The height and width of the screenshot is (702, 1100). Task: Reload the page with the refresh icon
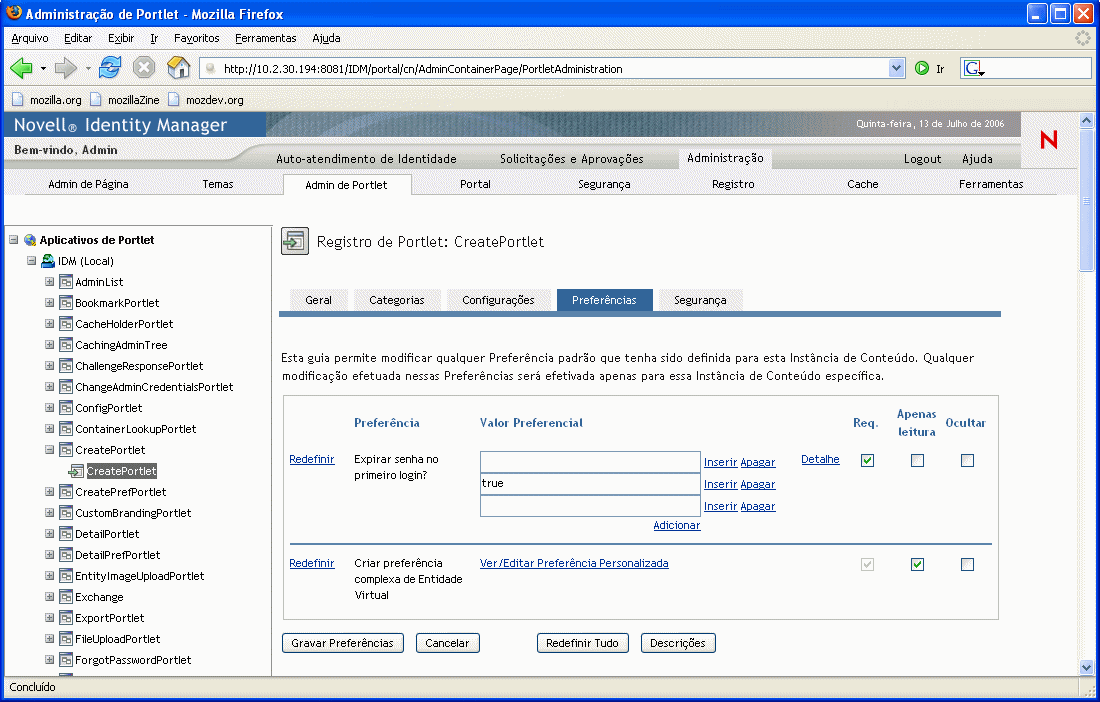point(109,68)
